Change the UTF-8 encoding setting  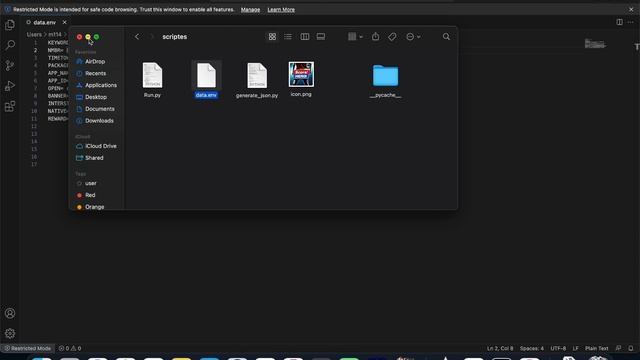[558, 348]
